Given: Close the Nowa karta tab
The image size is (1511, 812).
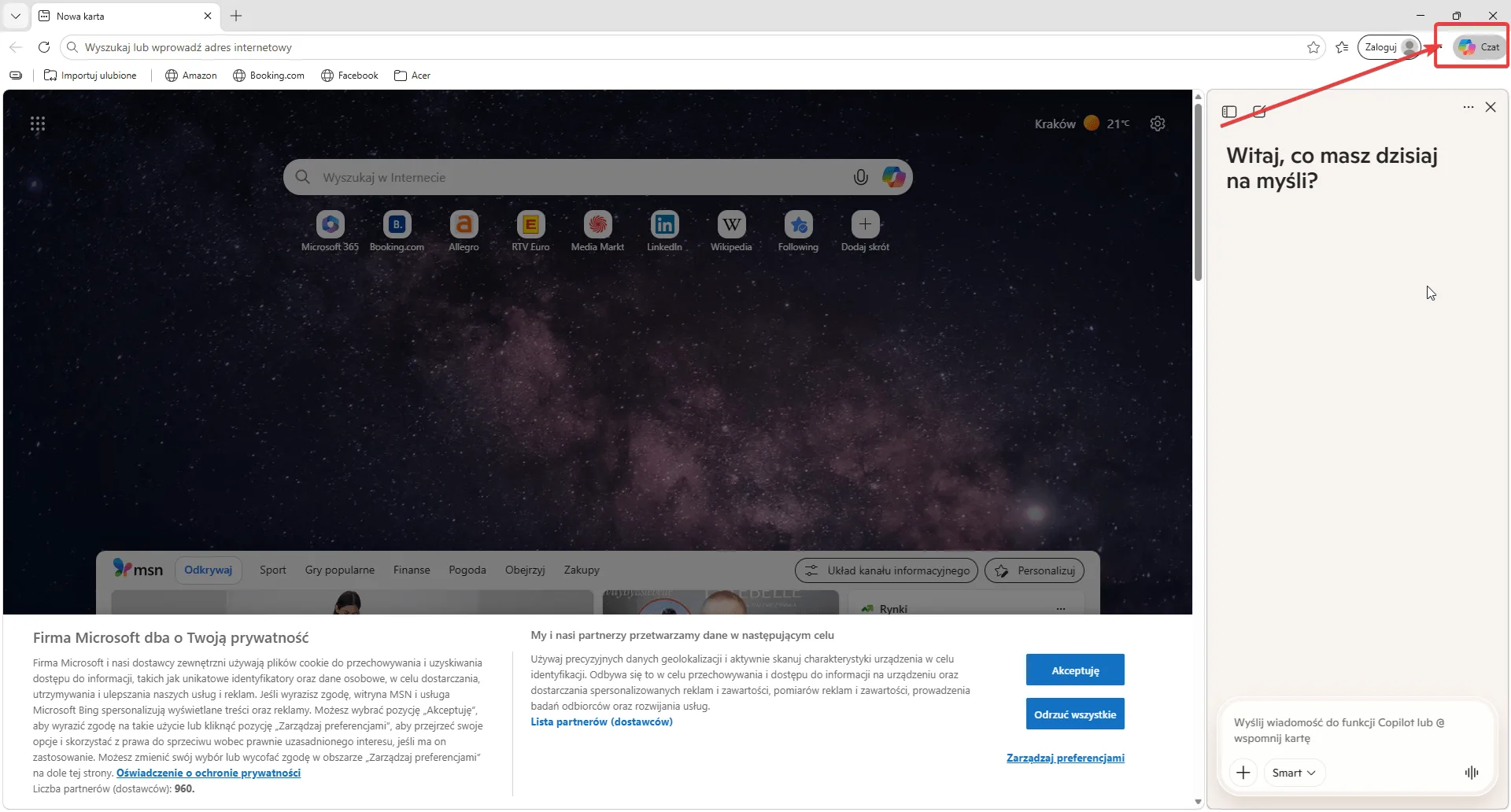Looking at the screenshot, I should (208, 16).
